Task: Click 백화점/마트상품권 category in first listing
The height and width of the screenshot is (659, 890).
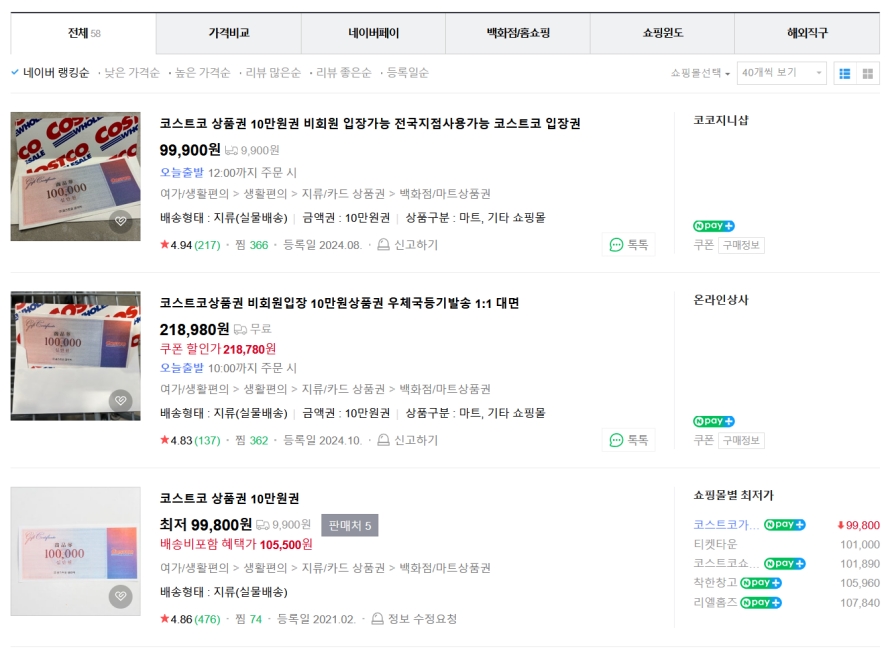Action: point(445,194)
